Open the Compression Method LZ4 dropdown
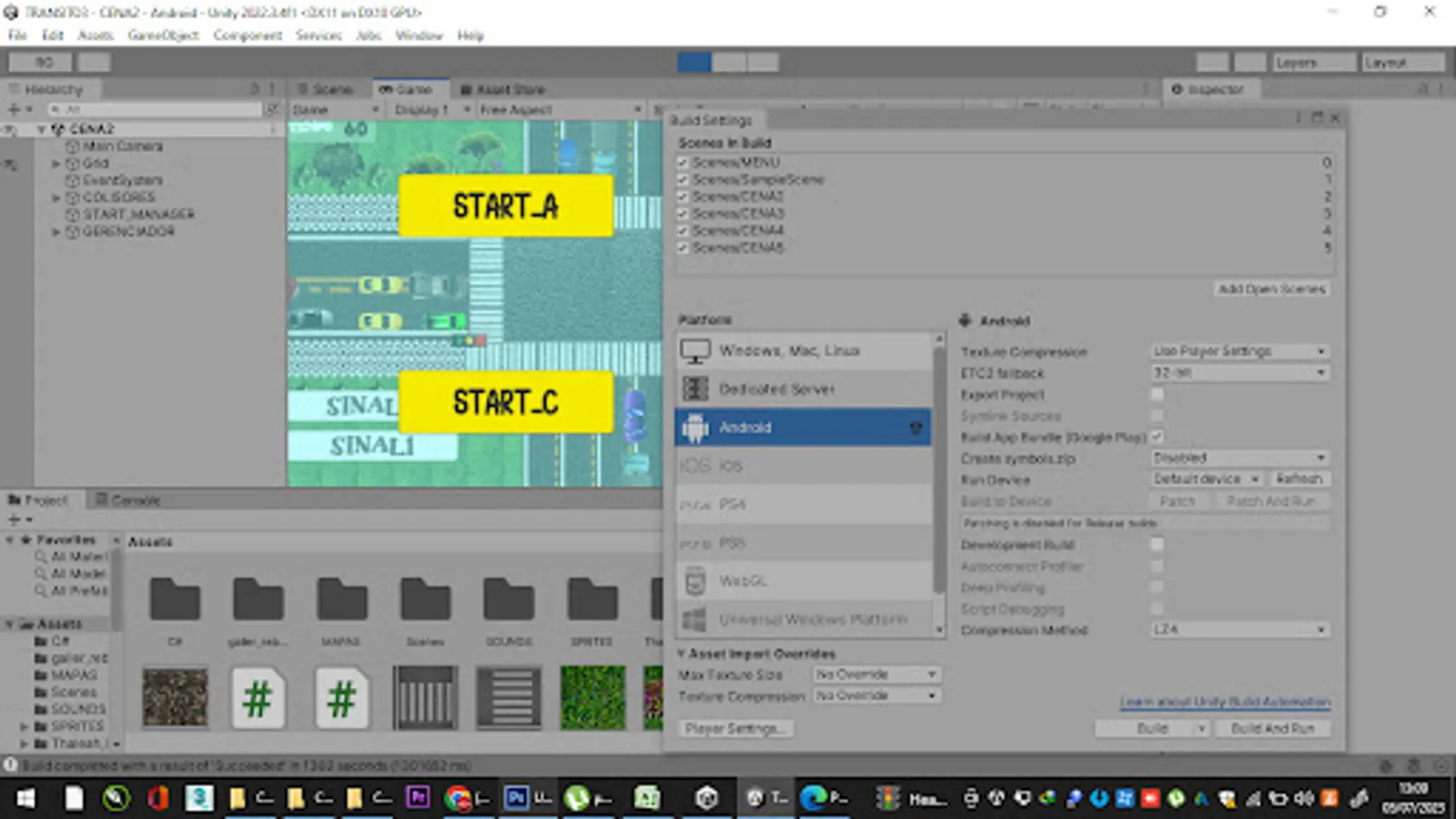Image resolution: width=1456 pixels, height=819 pixels. click(x=1239, y=630)
